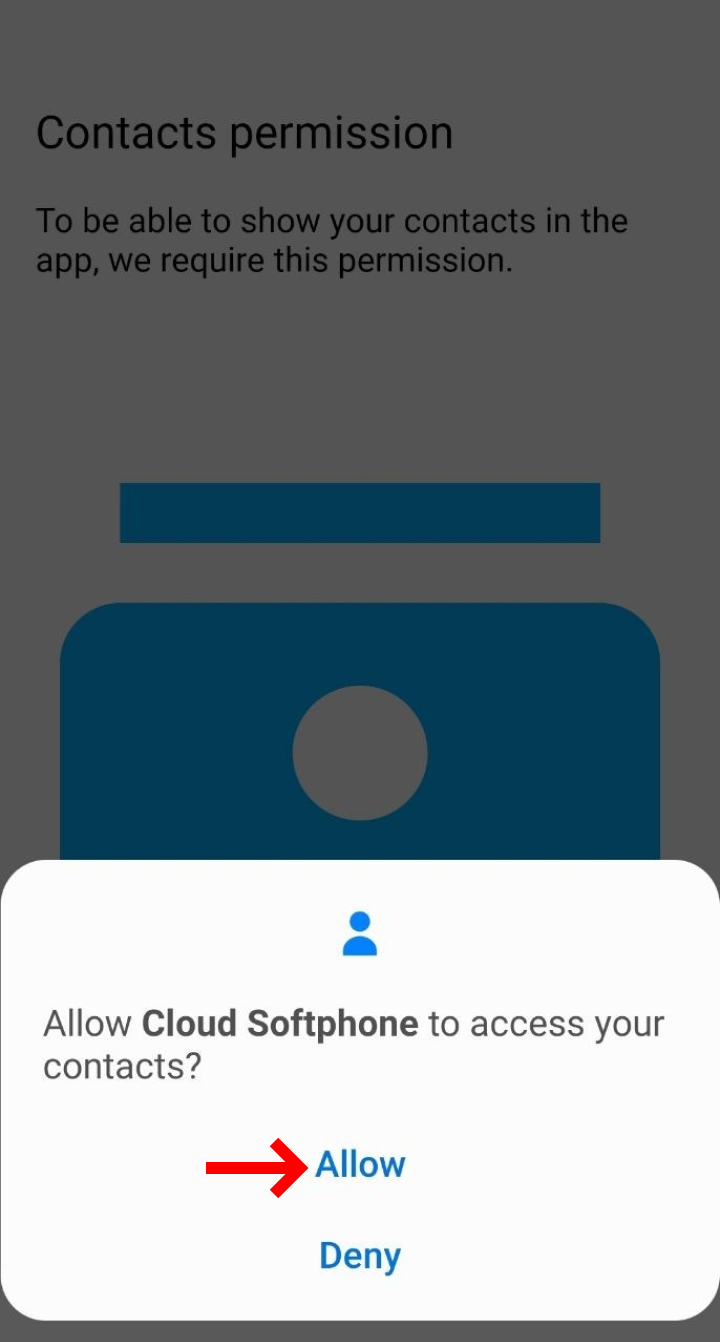The height and width of the screenshot is (1342, 720).
Task: Click the dark blue bar above the card
Action: [360, 513]
